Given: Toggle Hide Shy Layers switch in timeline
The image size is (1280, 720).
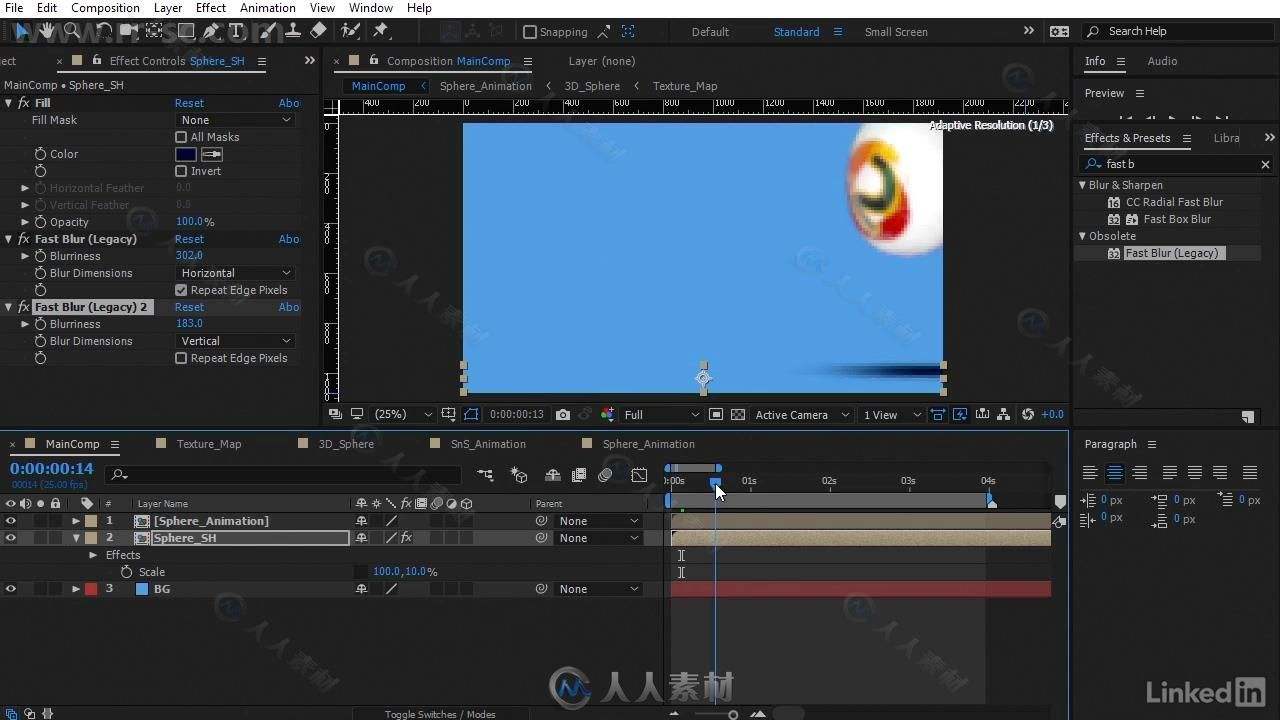Looking at the screenshot, I should [552, 475].
